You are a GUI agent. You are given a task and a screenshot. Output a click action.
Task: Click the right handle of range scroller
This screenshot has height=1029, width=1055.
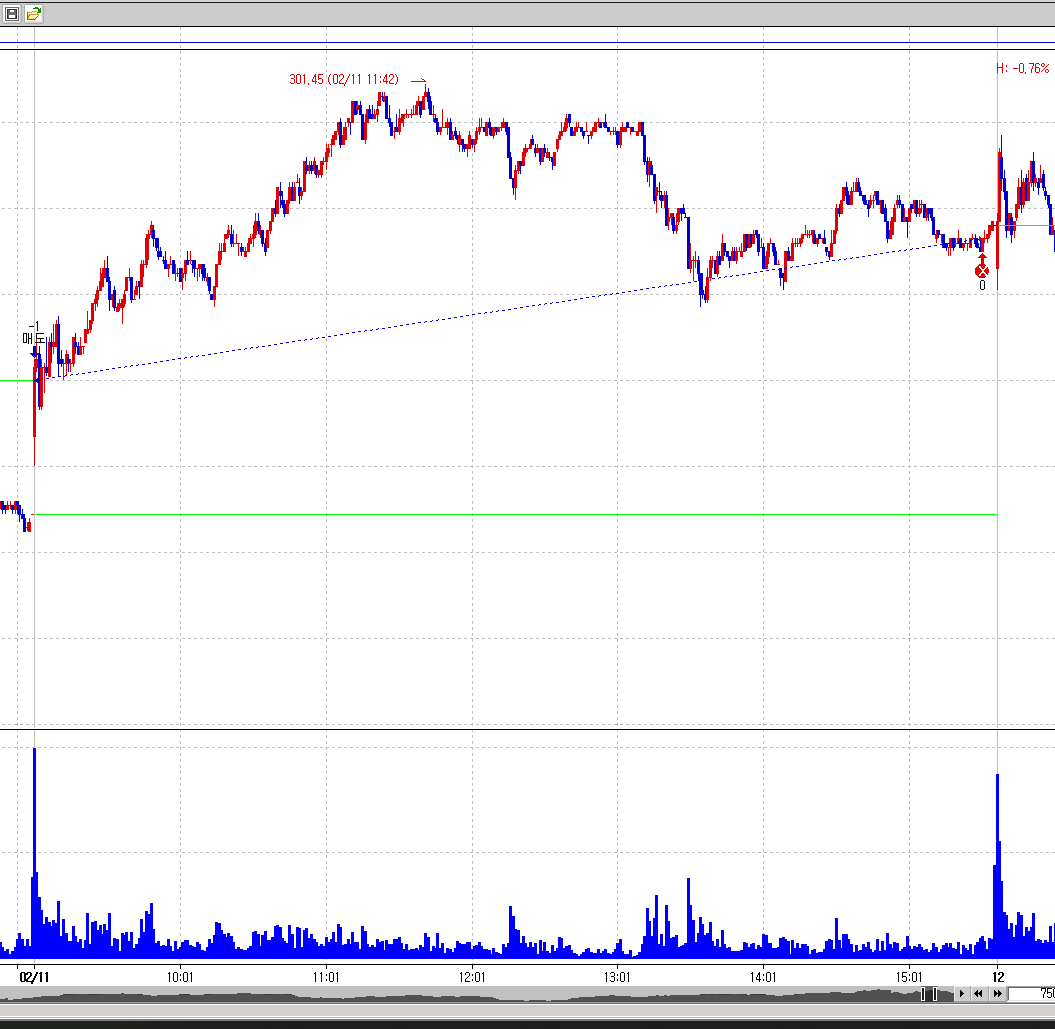click(935, 994)
